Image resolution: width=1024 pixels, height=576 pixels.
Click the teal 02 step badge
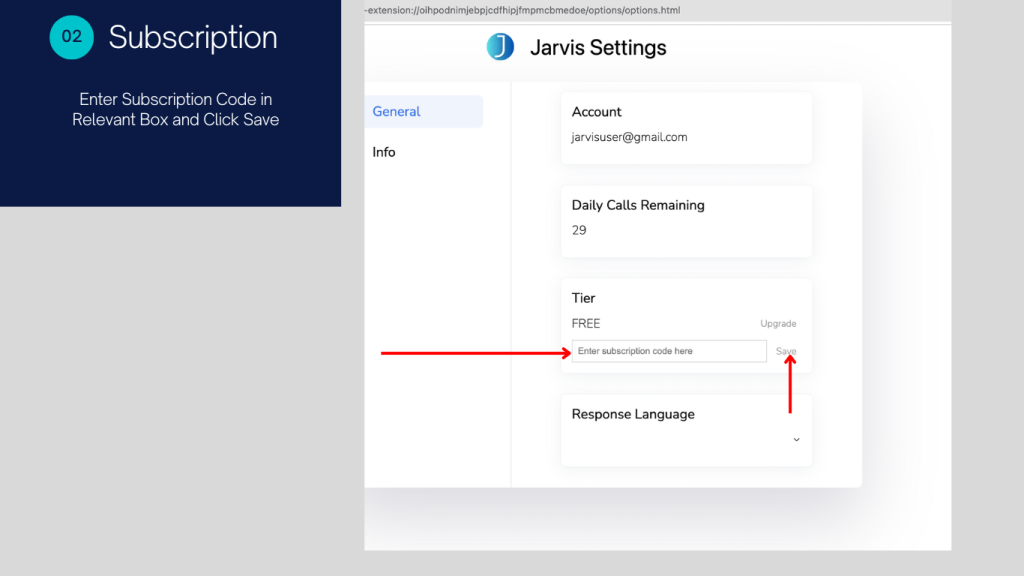[x=72, y=37]
